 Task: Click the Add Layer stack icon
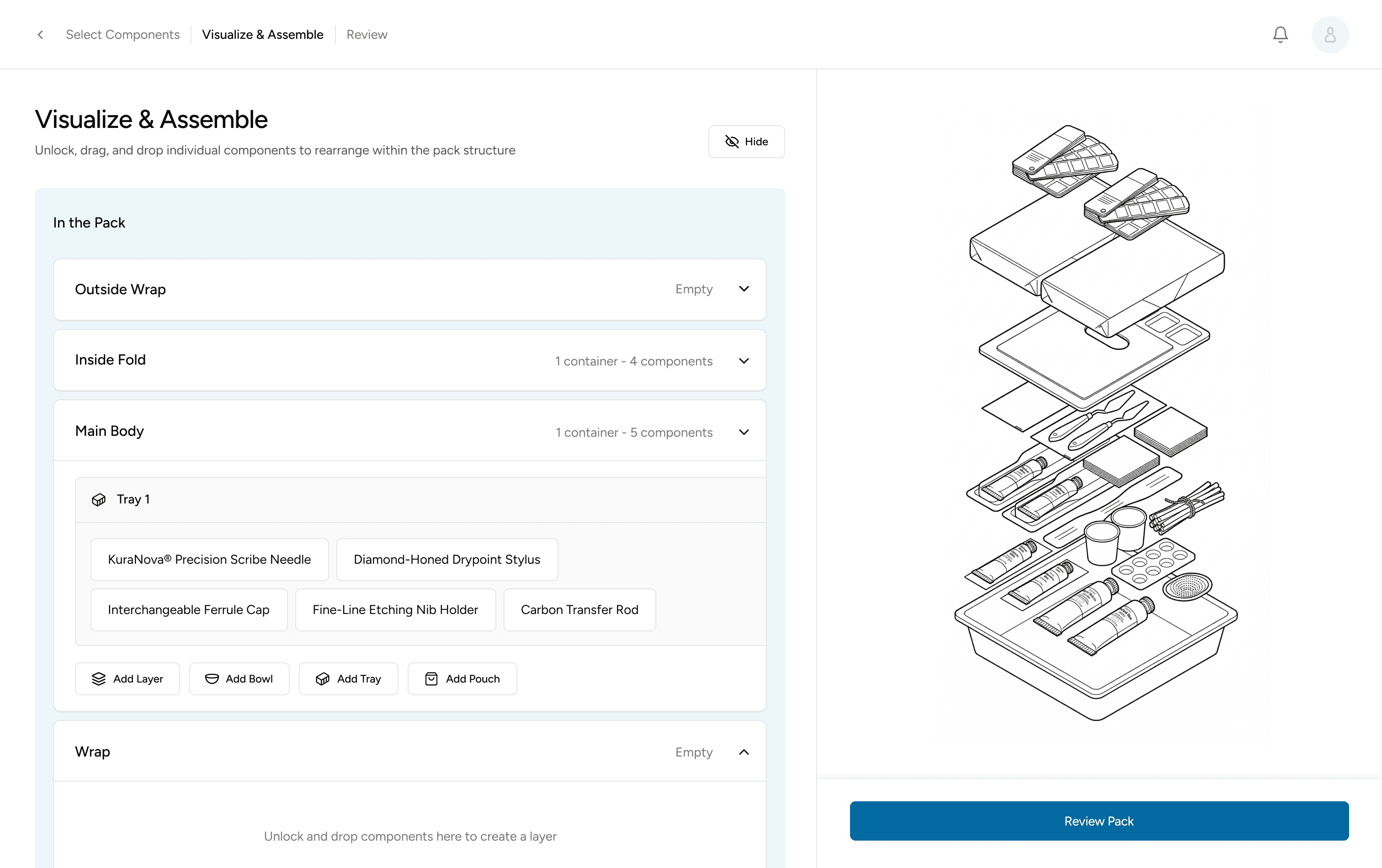tap(99, 679)
